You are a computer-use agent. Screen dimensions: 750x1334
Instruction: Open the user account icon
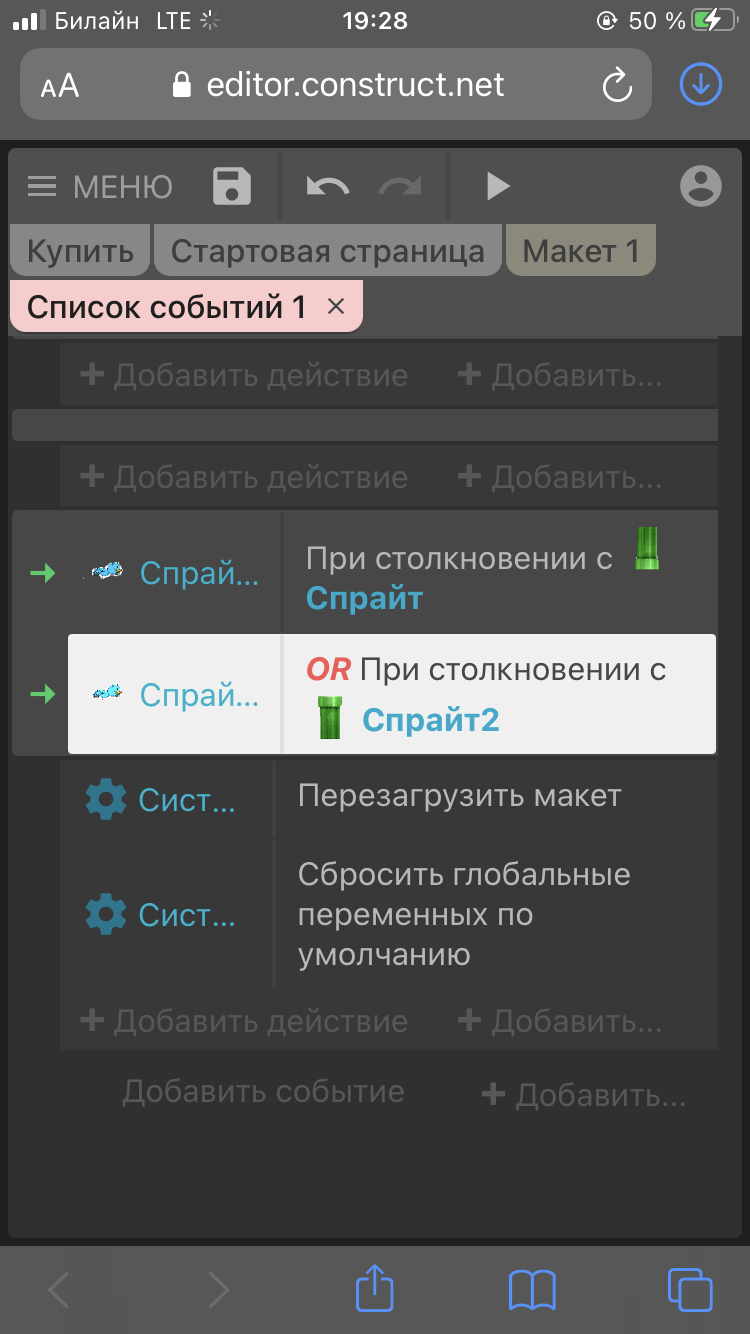[700, 187]
